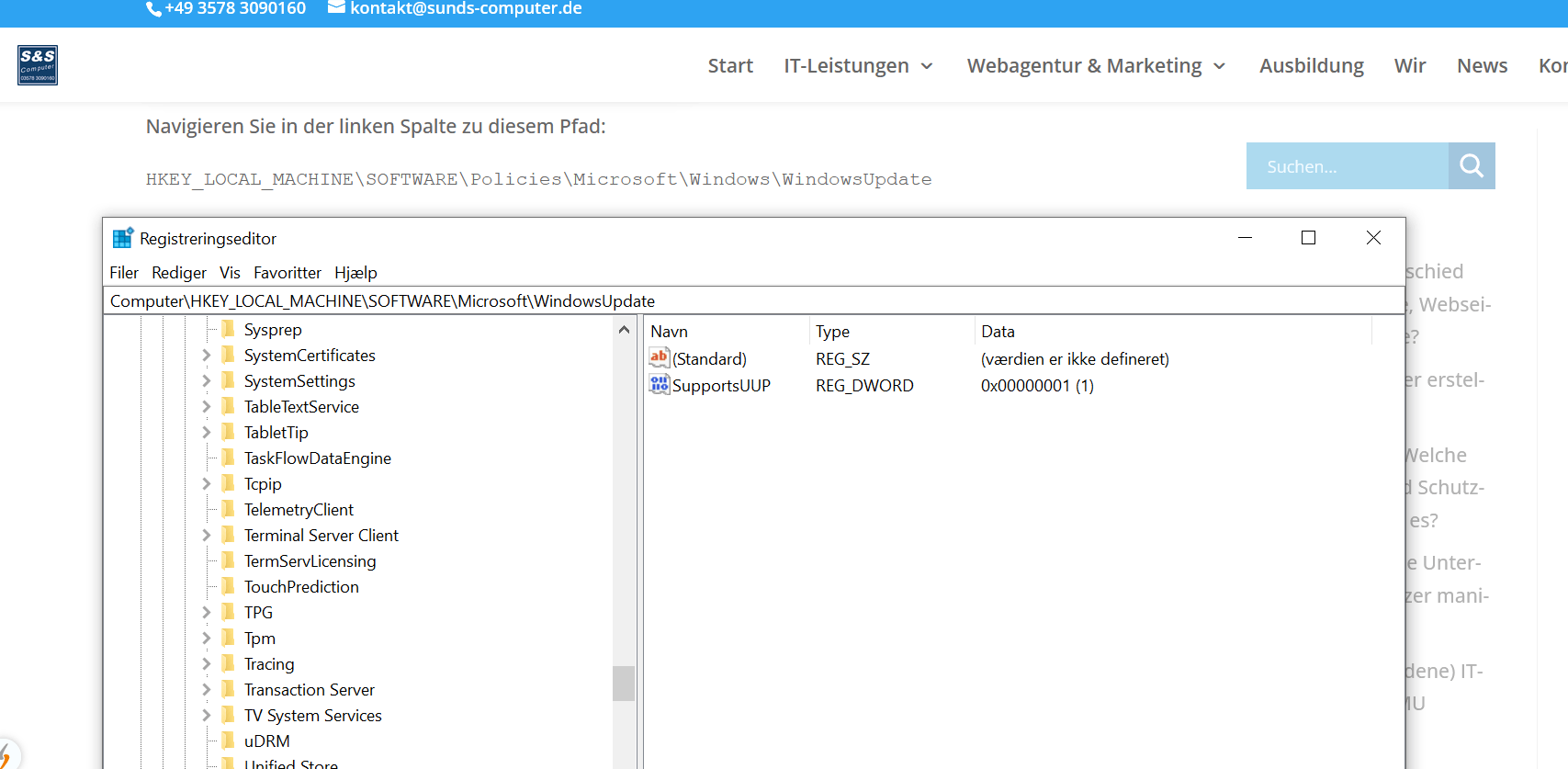Click the envelope email icon
Viewport: 1568px width, 769px height.
[336, 7]
